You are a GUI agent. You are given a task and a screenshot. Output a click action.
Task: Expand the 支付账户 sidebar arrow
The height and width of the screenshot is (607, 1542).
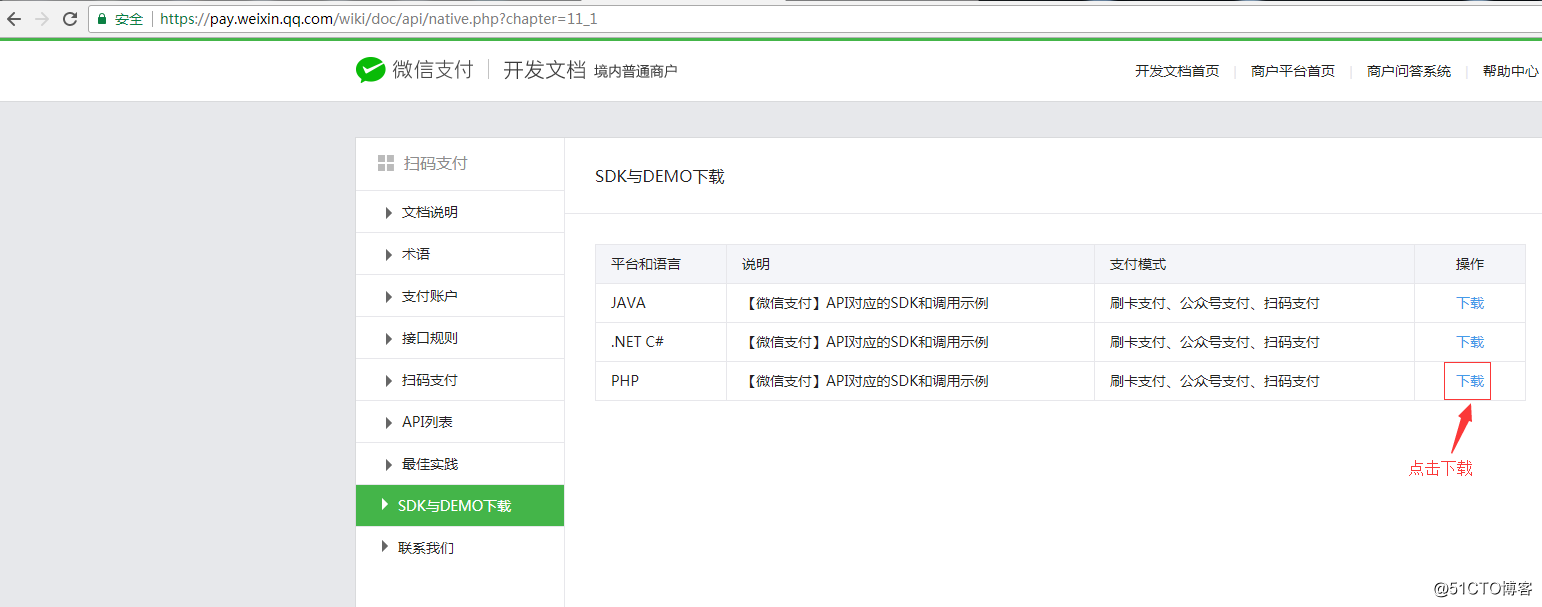point(388,296)
